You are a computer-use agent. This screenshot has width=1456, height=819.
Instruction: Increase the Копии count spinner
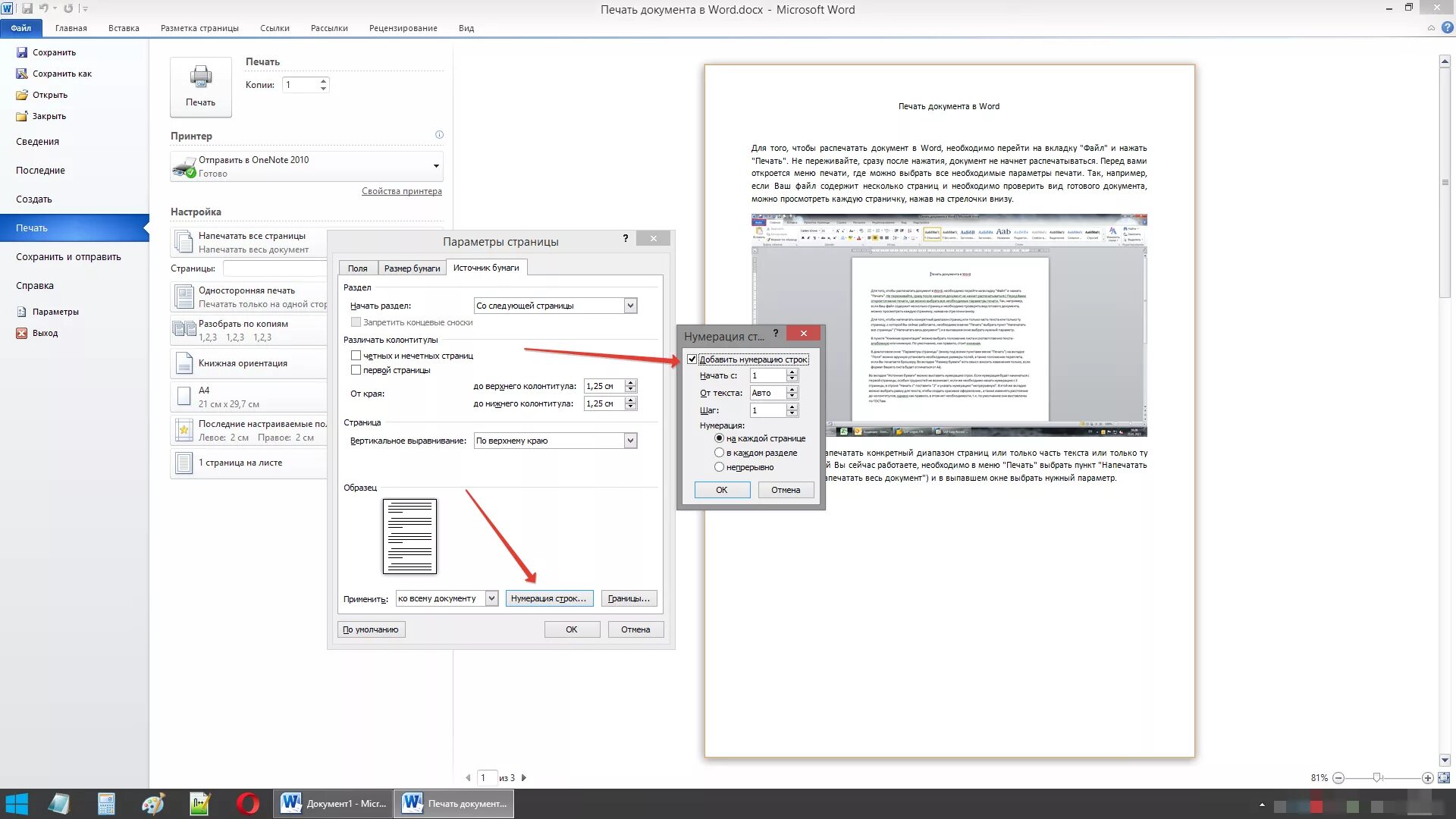pos(324,81)
